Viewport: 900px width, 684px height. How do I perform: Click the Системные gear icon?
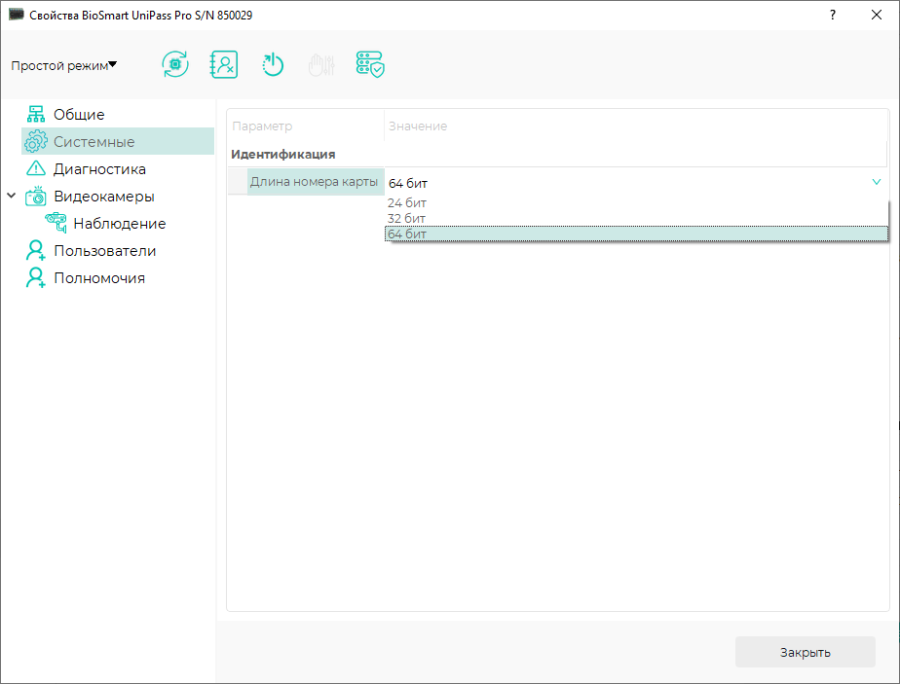[x=36, y=141]
